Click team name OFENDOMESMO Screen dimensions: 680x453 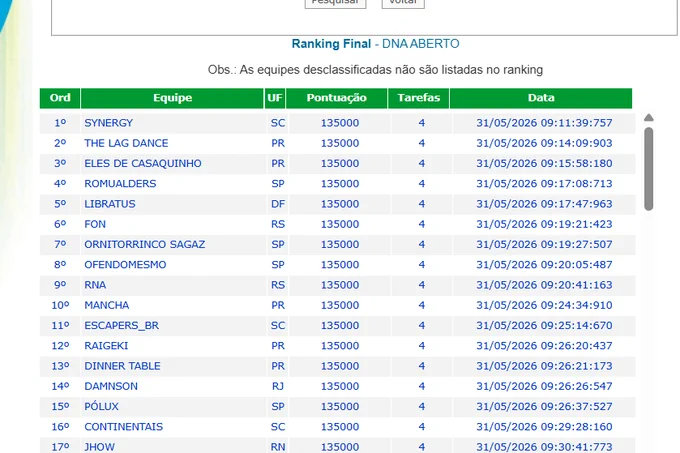[x=125, y=265]
